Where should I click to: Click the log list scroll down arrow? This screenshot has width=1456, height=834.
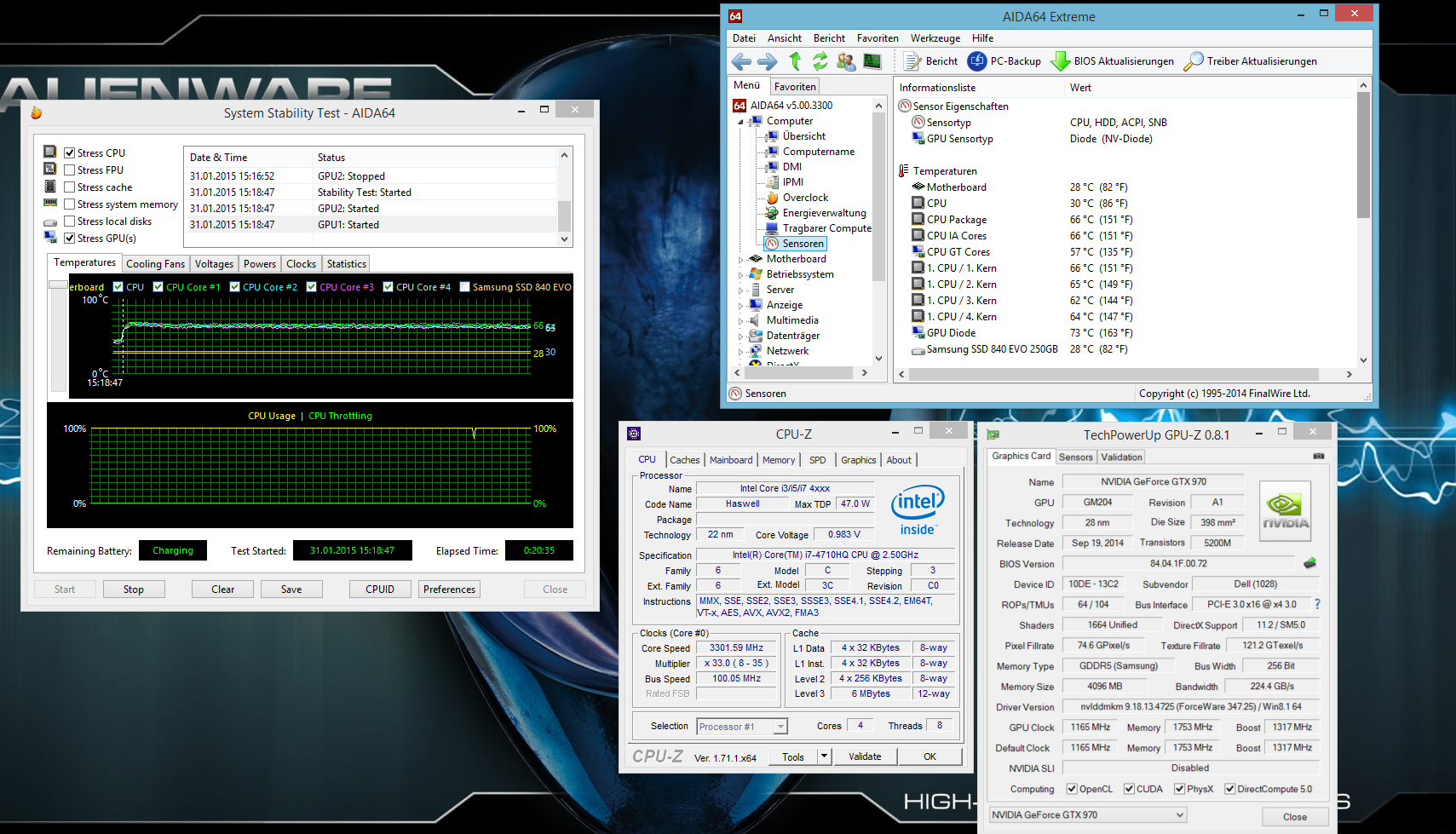[564, 239]
